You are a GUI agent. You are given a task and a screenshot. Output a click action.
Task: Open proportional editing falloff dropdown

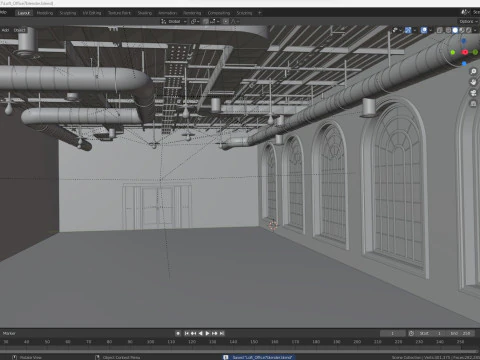click(x=235, y=21)
